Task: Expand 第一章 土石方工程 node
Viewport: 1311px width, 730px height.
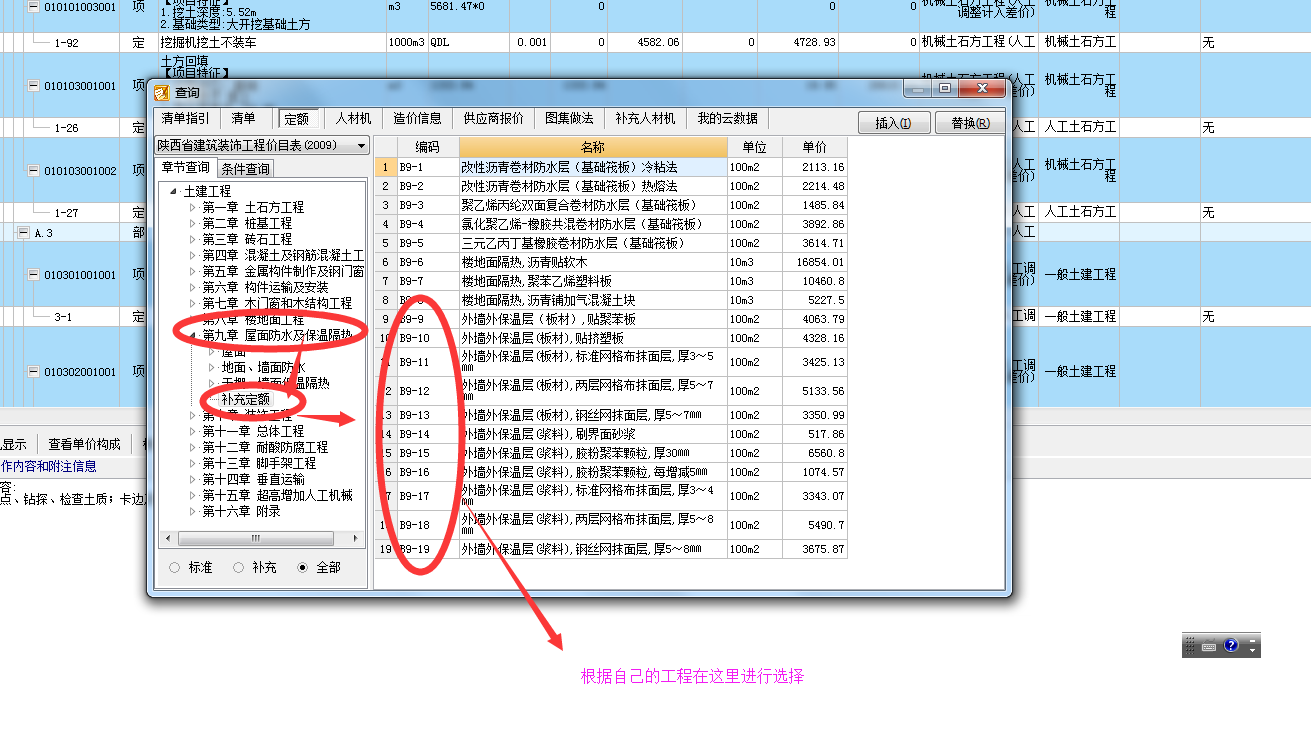Action: [194, 207]
